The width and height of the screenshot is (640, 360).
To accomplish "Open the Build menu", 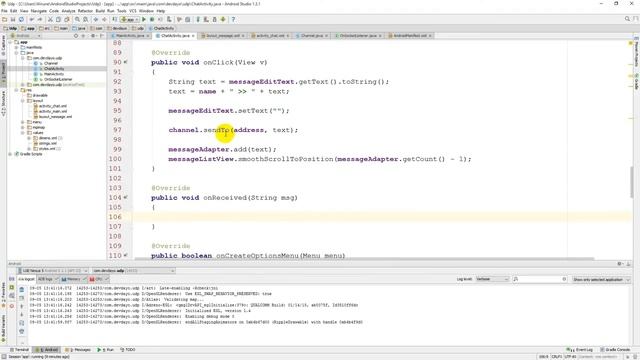I will click(100, 11).
